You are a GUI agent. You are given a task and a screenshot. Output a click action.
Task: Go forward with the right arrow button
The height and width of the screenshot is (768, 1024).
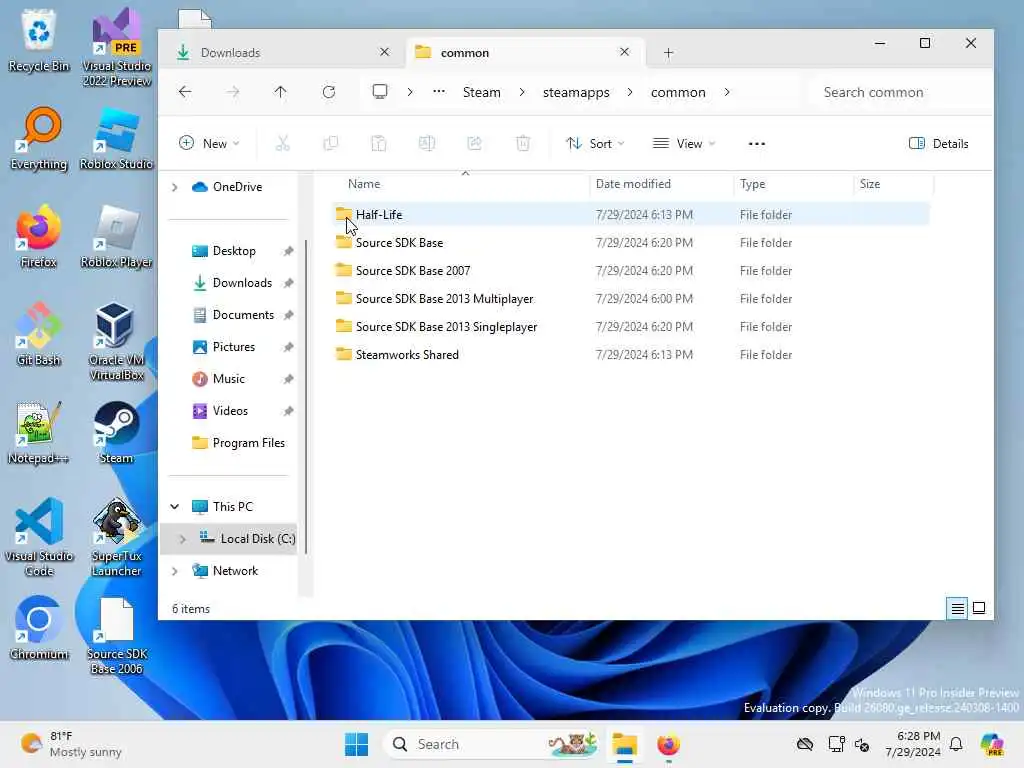pyautogui.click(x=232, y=92)
